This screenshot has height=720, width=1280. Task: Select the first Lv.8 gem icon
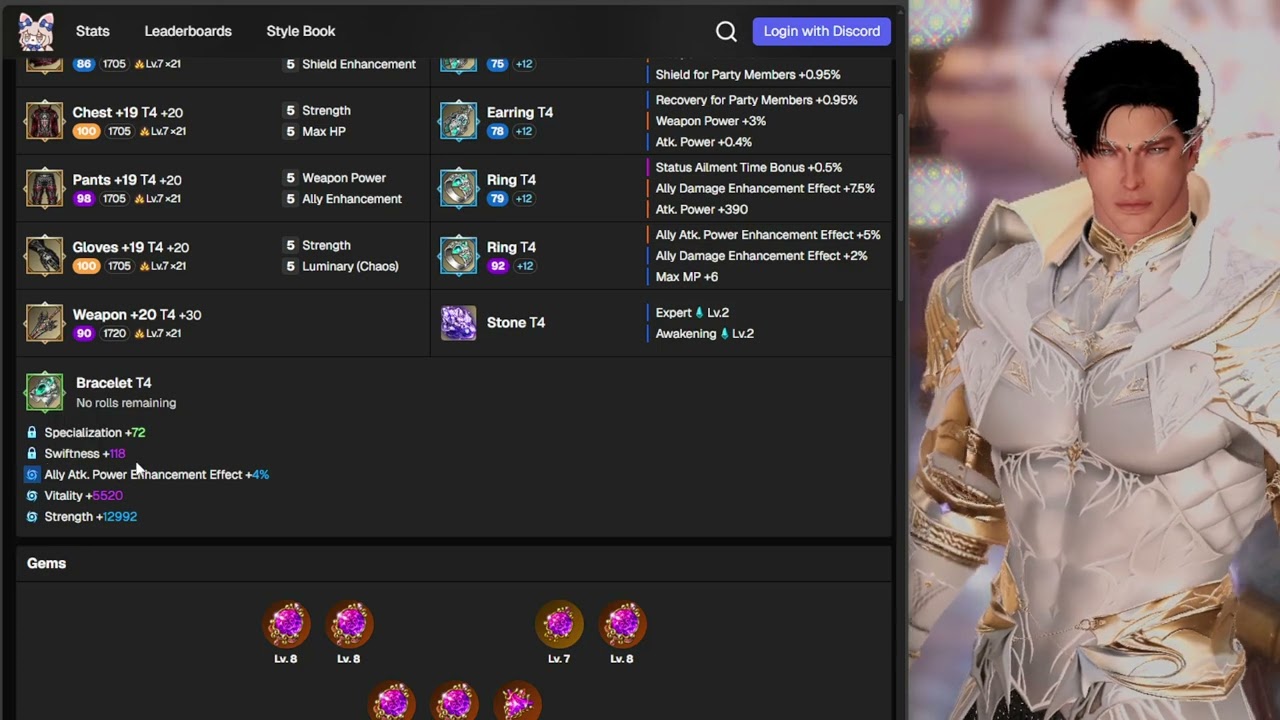[286, 624]
